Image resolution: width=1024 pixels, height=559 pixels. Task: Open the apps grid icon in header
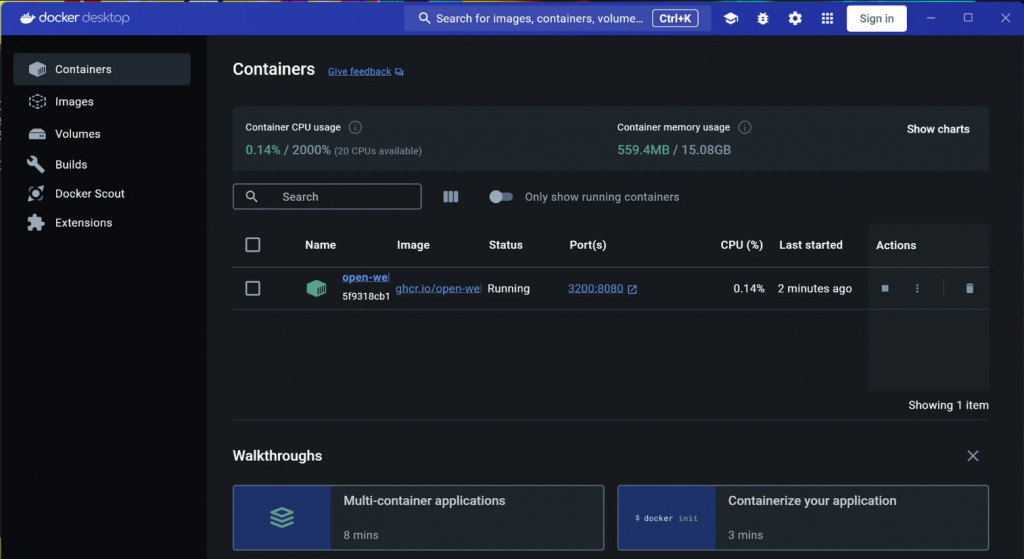pos(827,18)
